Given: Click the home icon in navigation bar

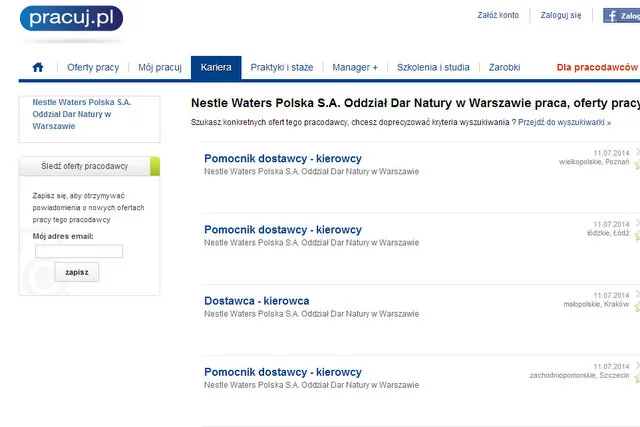Looking at the screenshot, I should pos(38,67).
